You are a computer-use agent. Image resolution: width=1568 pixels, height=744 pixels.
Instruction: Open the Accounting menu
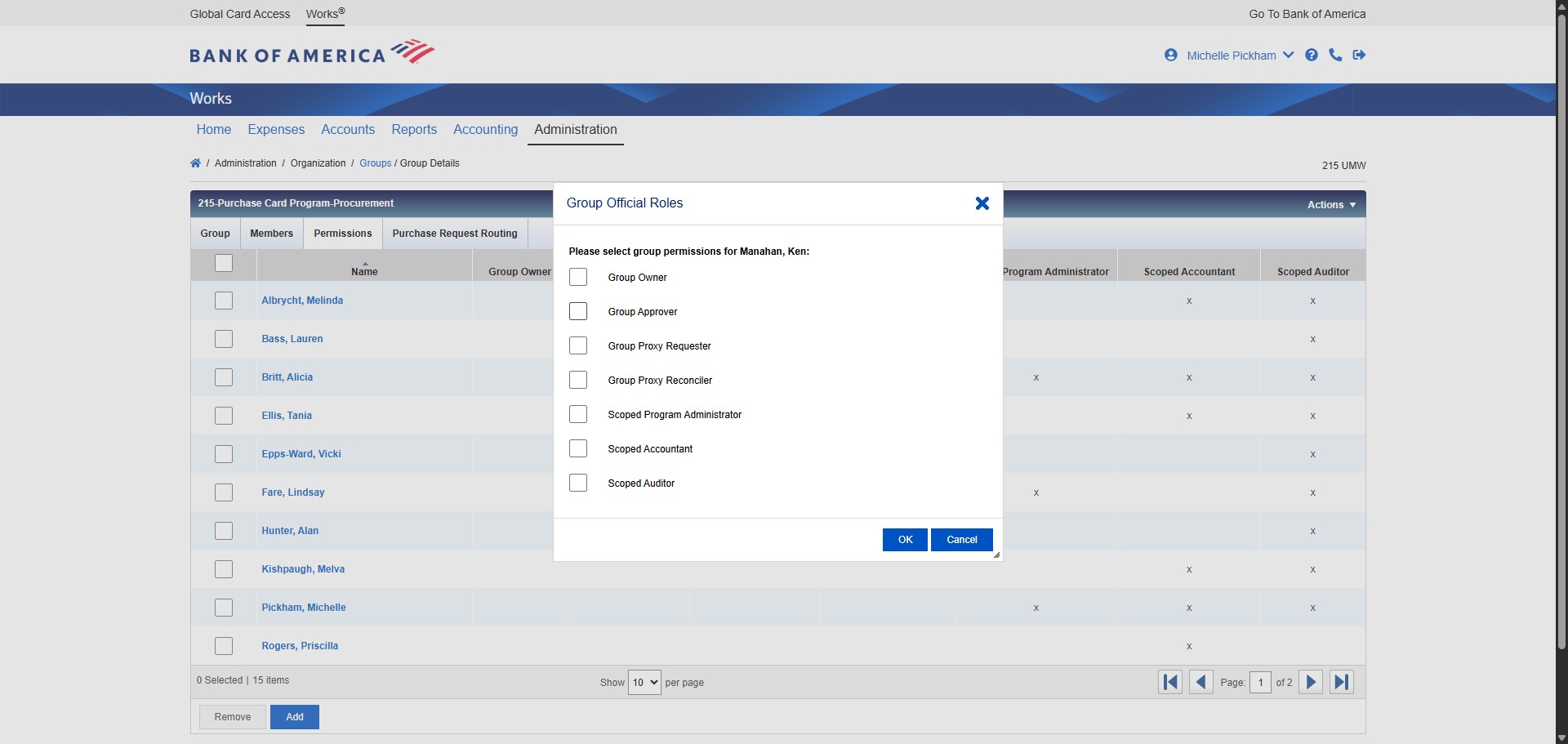pyautogui.click(x=485, y=129)
